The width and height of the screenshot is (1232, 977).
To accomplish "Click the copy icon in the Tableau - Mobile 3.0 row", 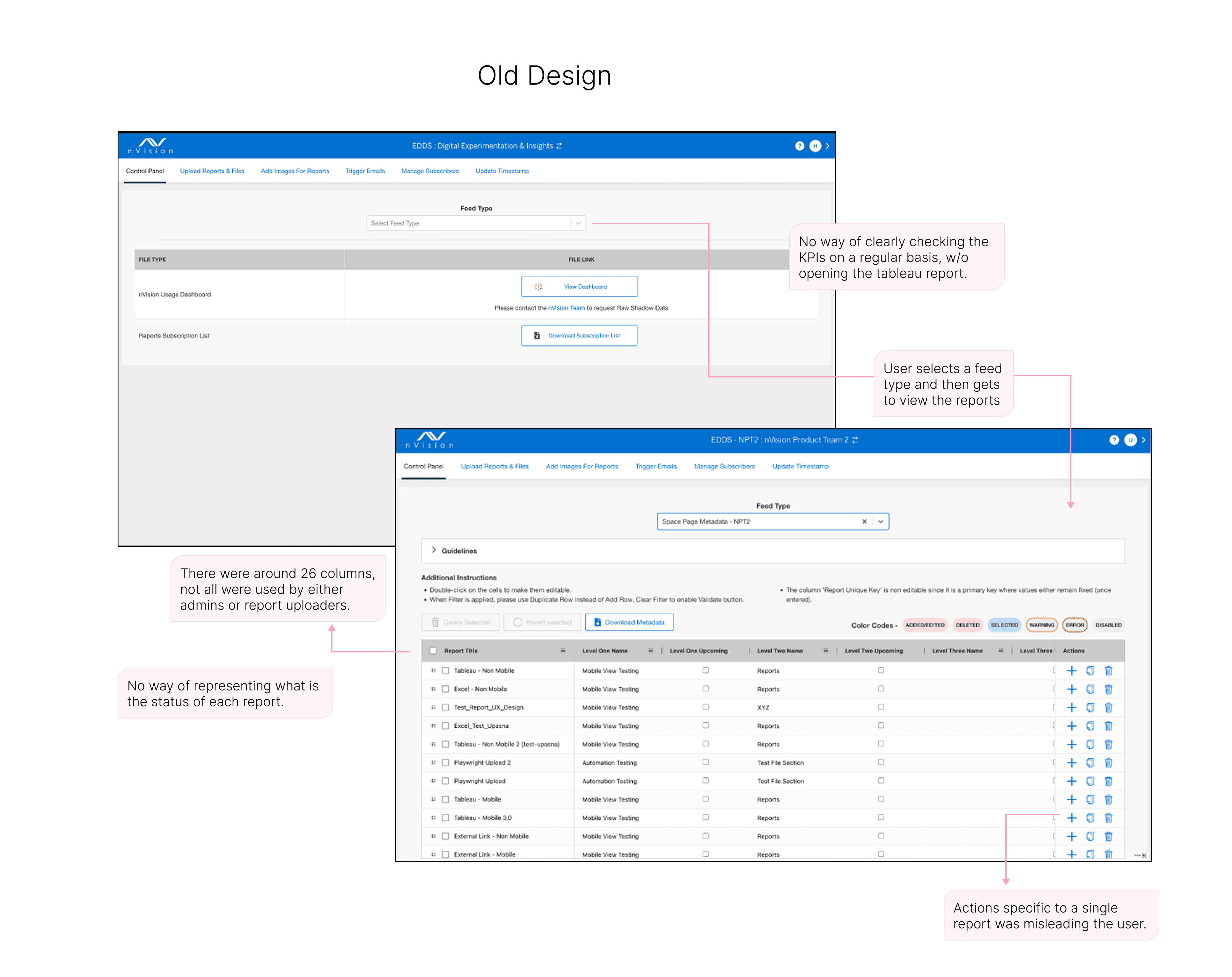I will (x=1090, y=818).
